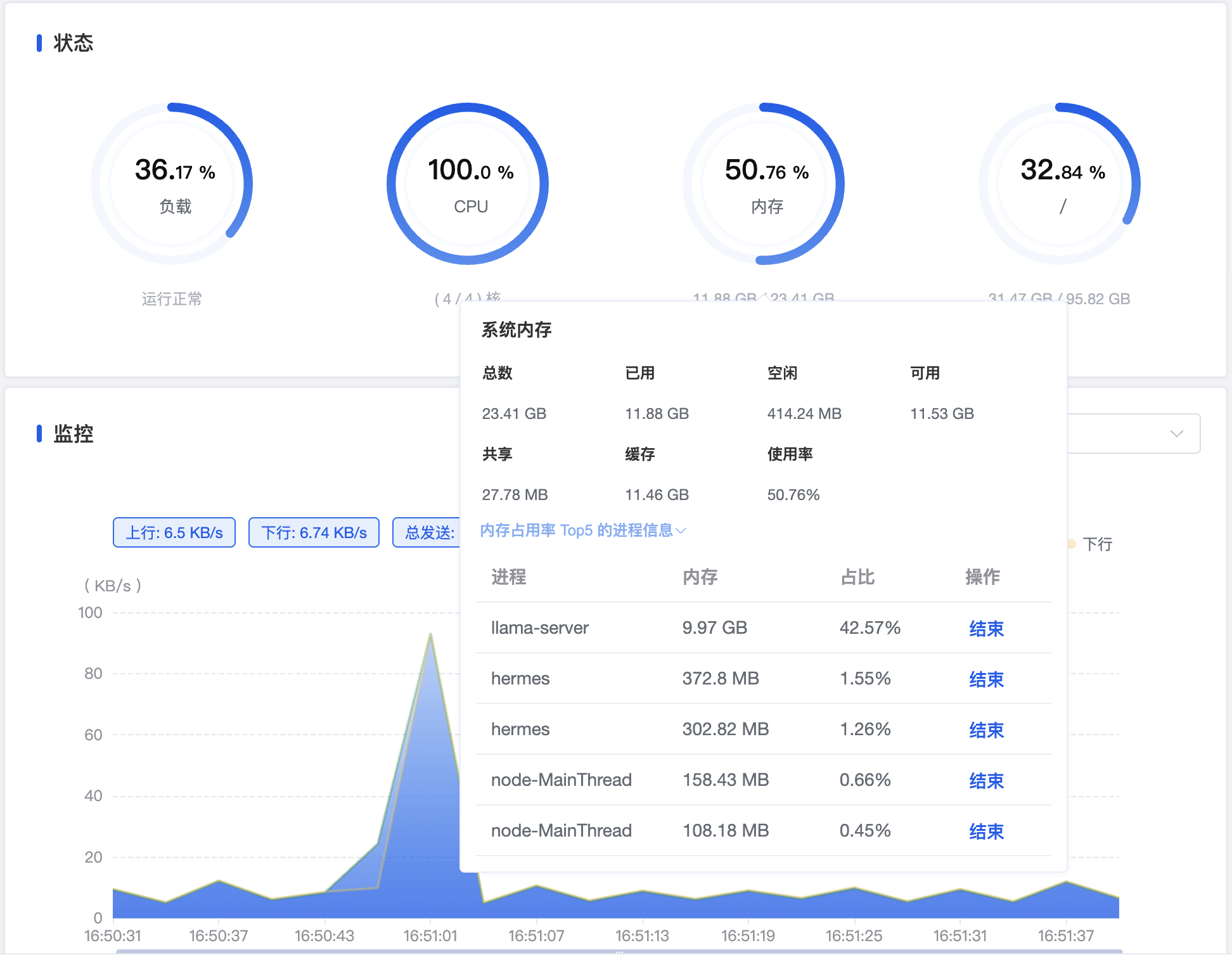Click the 下行: 6.74 KB/s tag
1232x957 pixels.
point(314,532)
